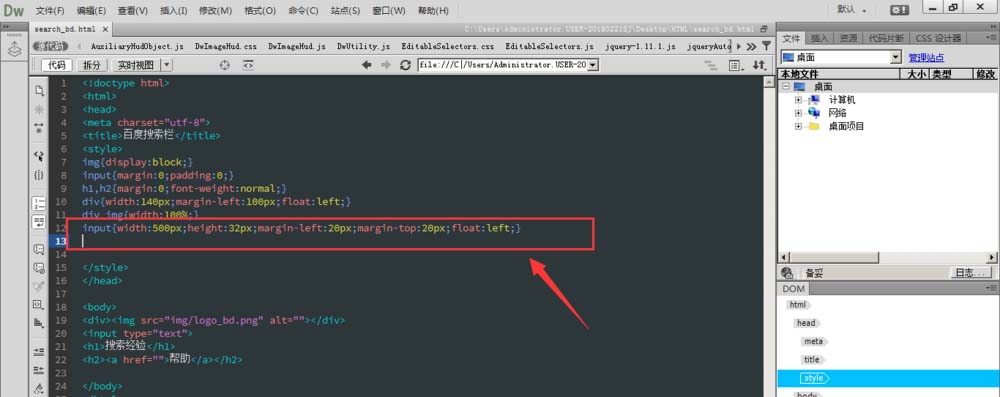Click the select parent tag icon

coord(39,156)
